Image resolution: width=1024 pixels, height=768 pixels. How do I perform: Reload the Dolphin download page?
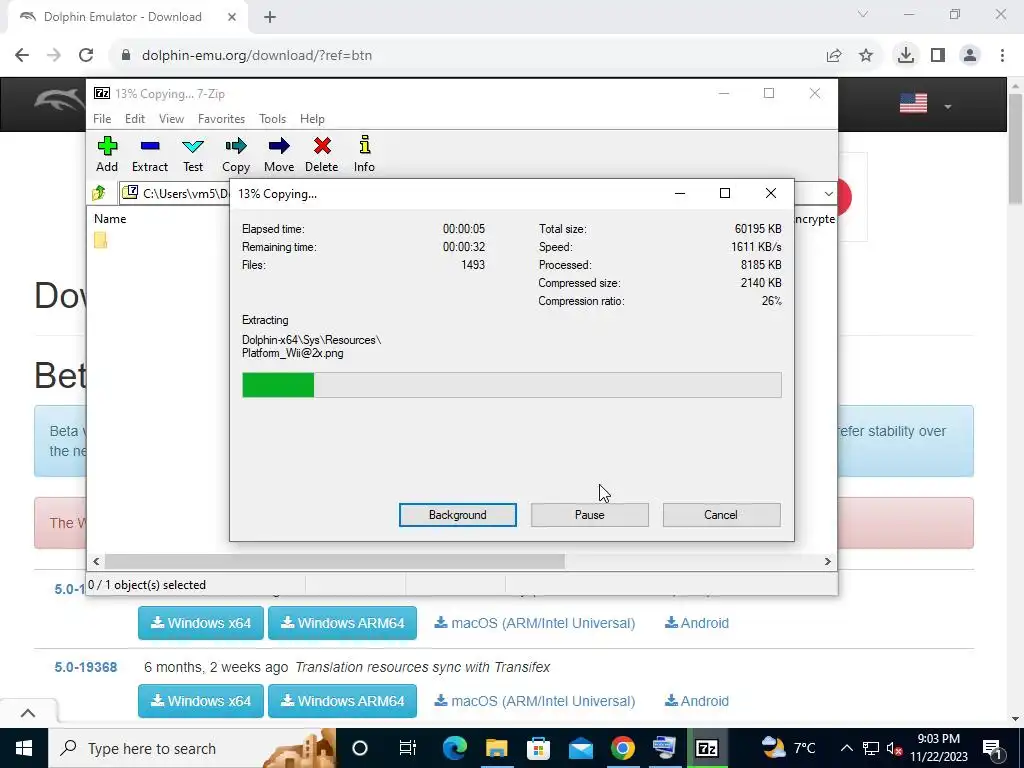86,56
